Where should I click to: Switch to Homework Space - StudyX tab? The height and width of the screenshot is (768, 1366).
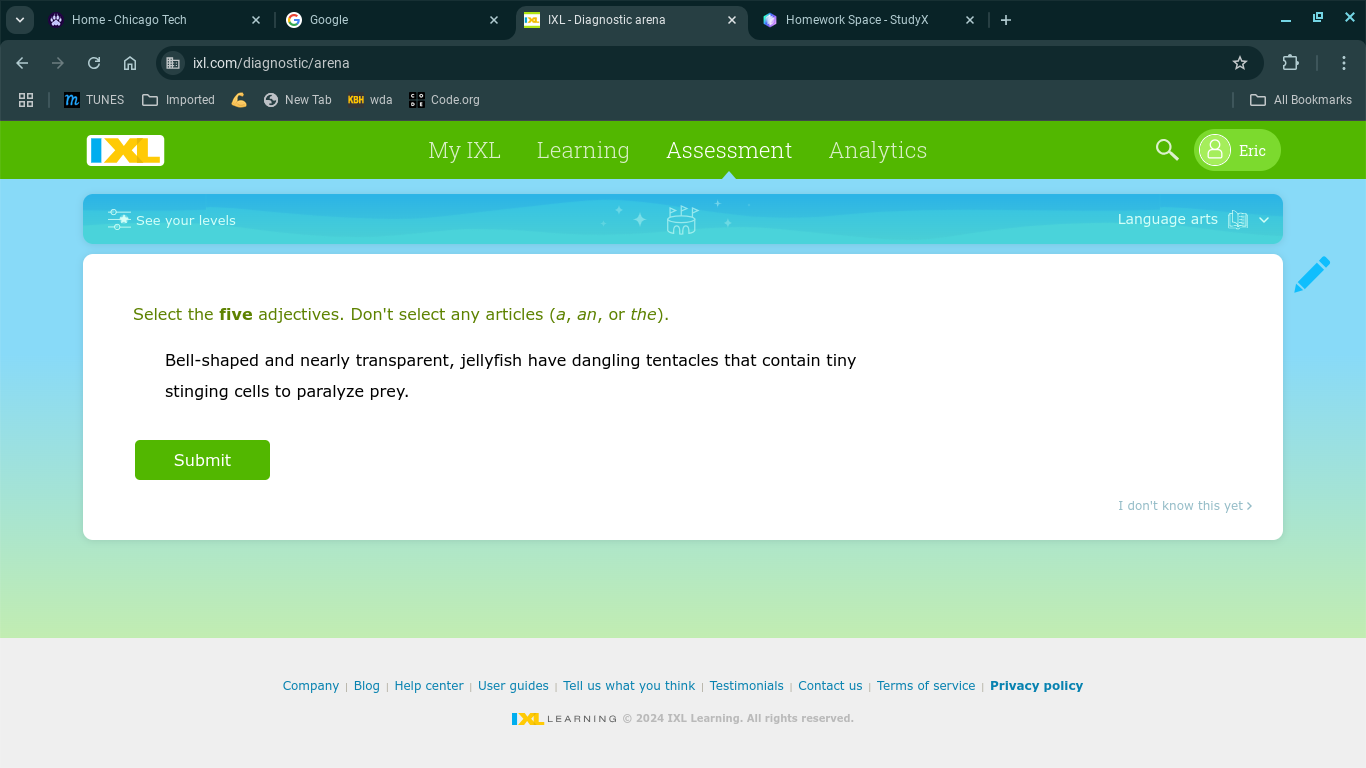tap(867, 20)
